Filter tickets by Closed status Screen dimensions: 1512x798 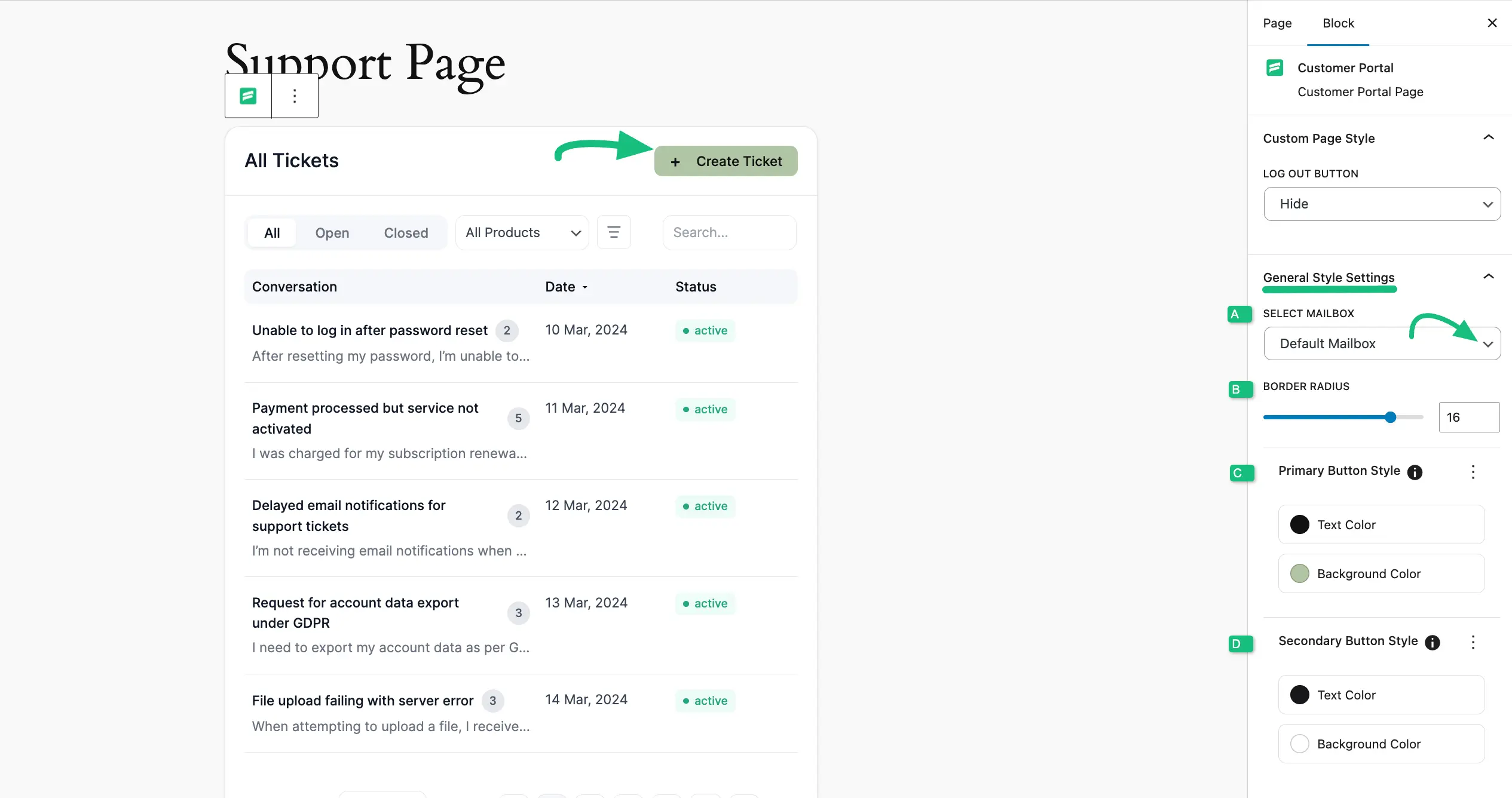pyautogui.click(x=406, y=233)
